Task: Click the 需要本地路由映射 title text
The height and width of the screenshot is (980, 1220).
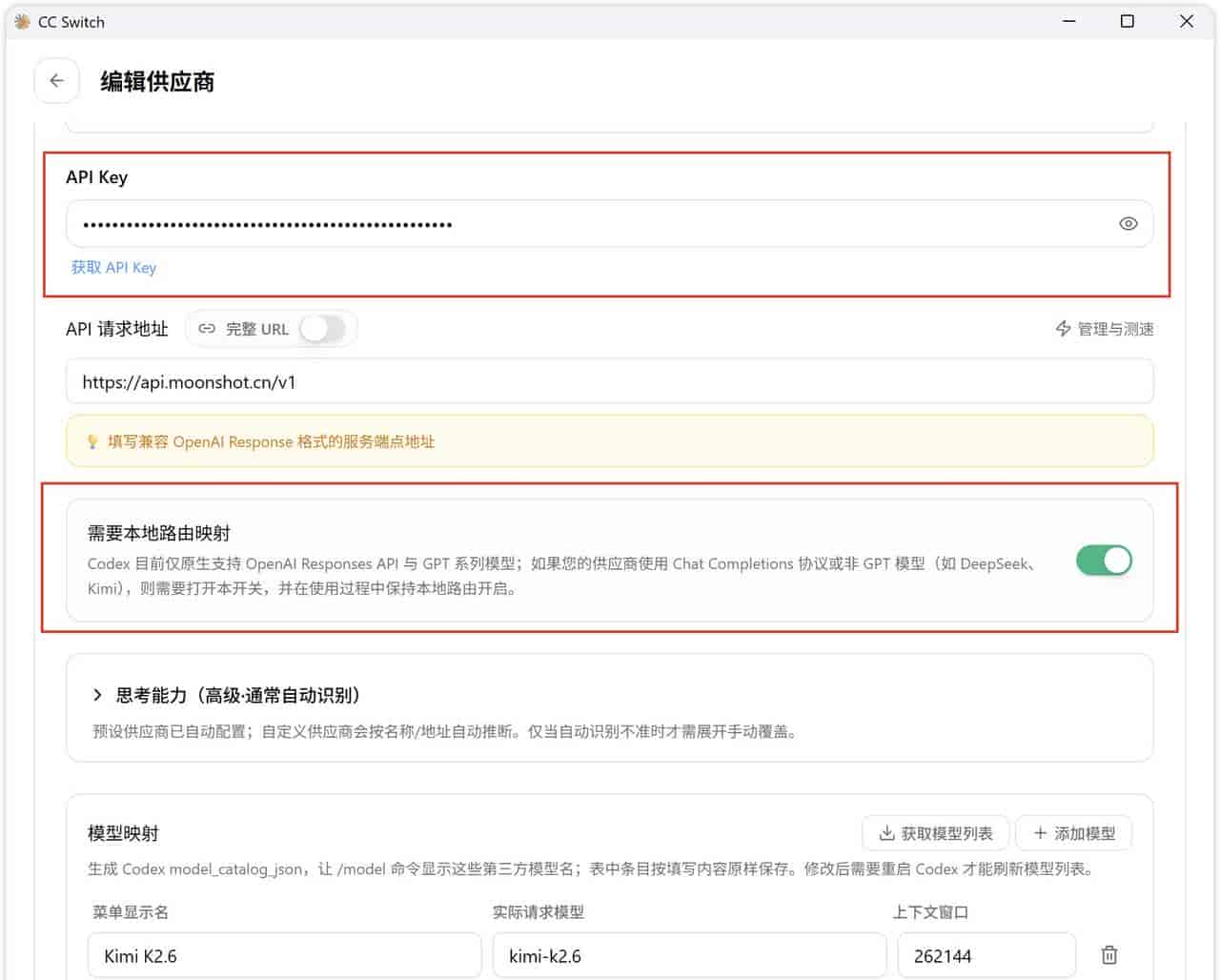Action: [x=159, y=533]
